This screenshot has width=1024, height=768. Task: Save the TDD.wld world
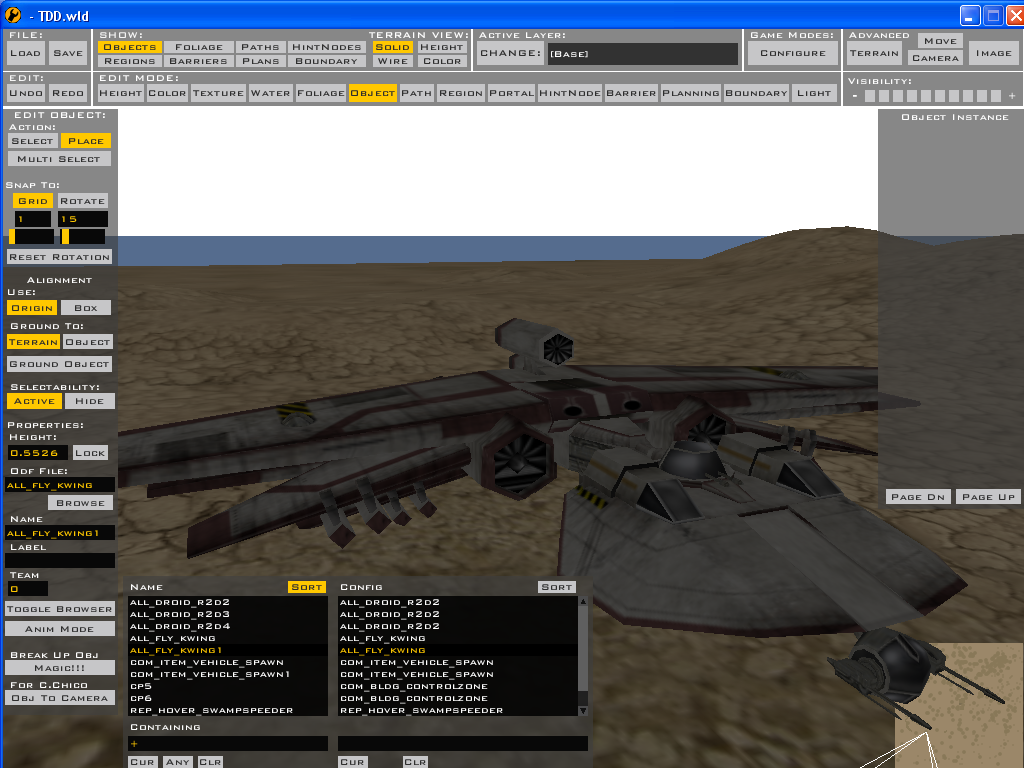(x=66, y=52)
